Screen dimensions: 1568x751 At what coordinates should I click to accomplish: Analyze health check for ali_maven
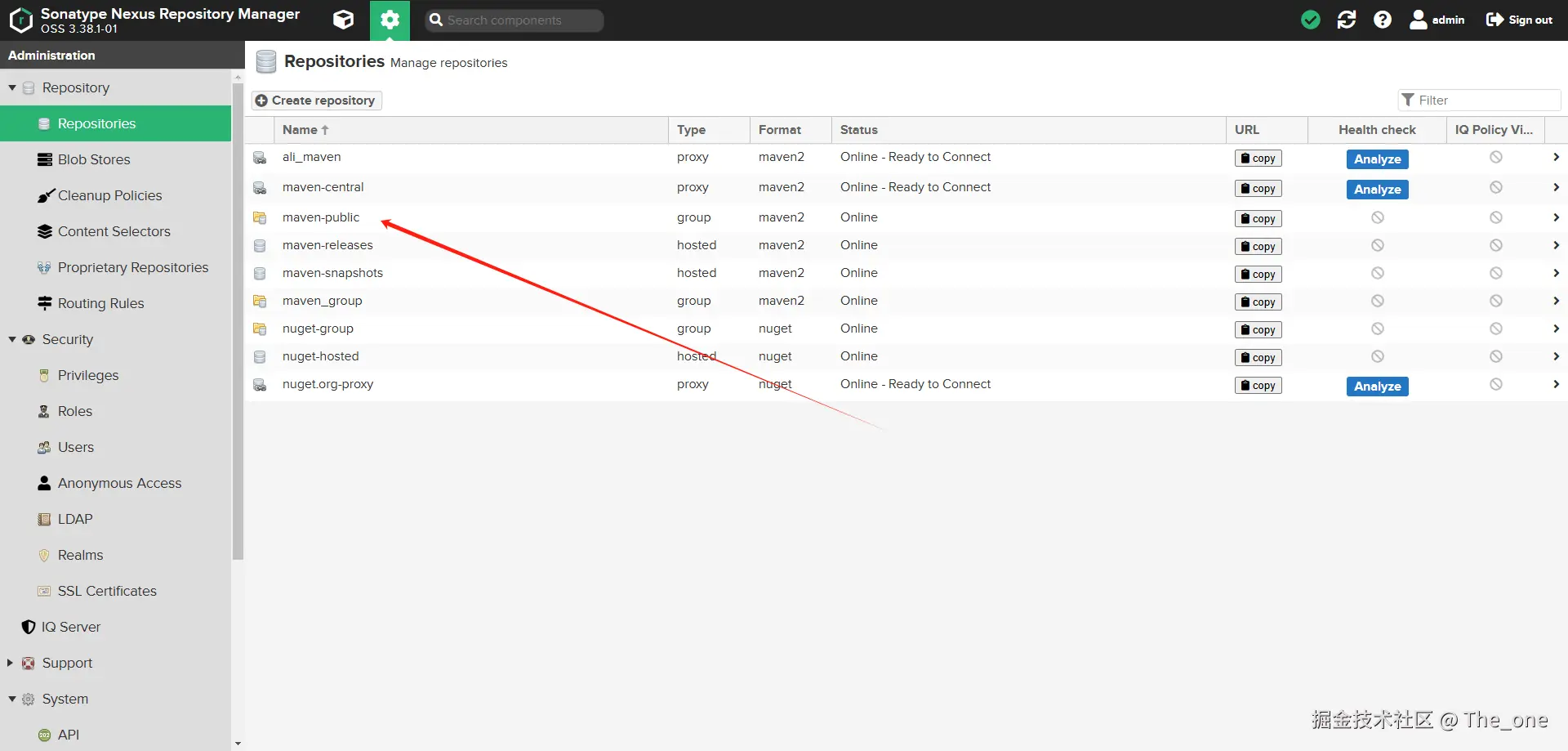[x=1377, y=159]
